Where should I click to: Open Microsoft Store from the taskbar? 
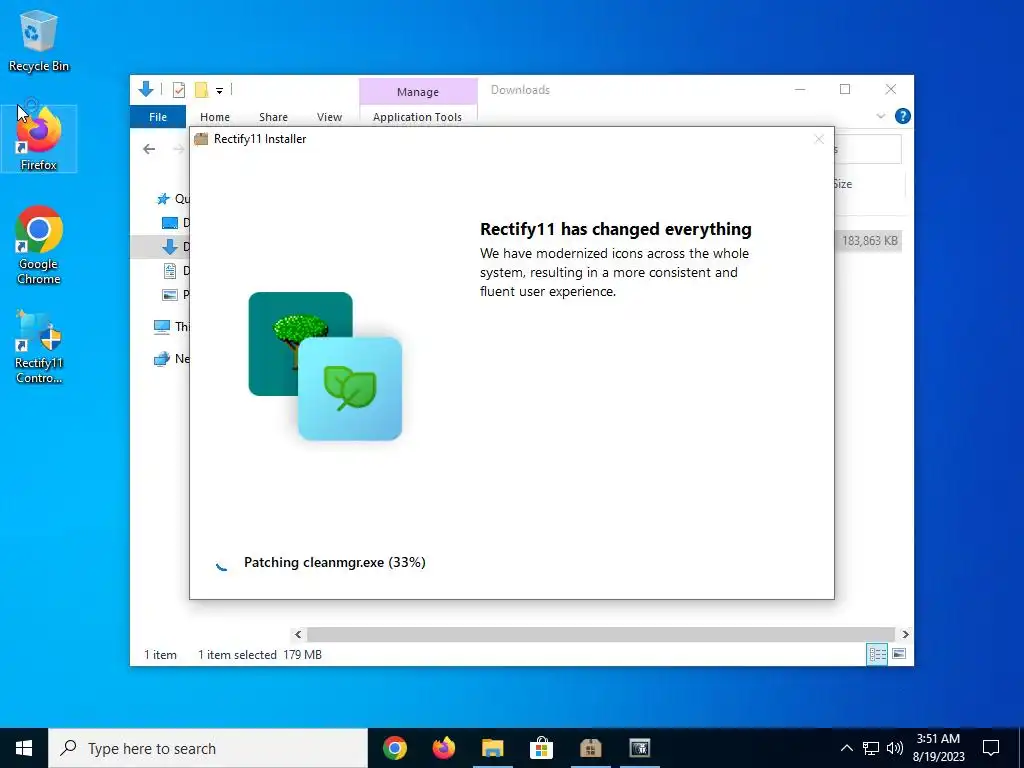pyautogui.click(x=541, y=748)
